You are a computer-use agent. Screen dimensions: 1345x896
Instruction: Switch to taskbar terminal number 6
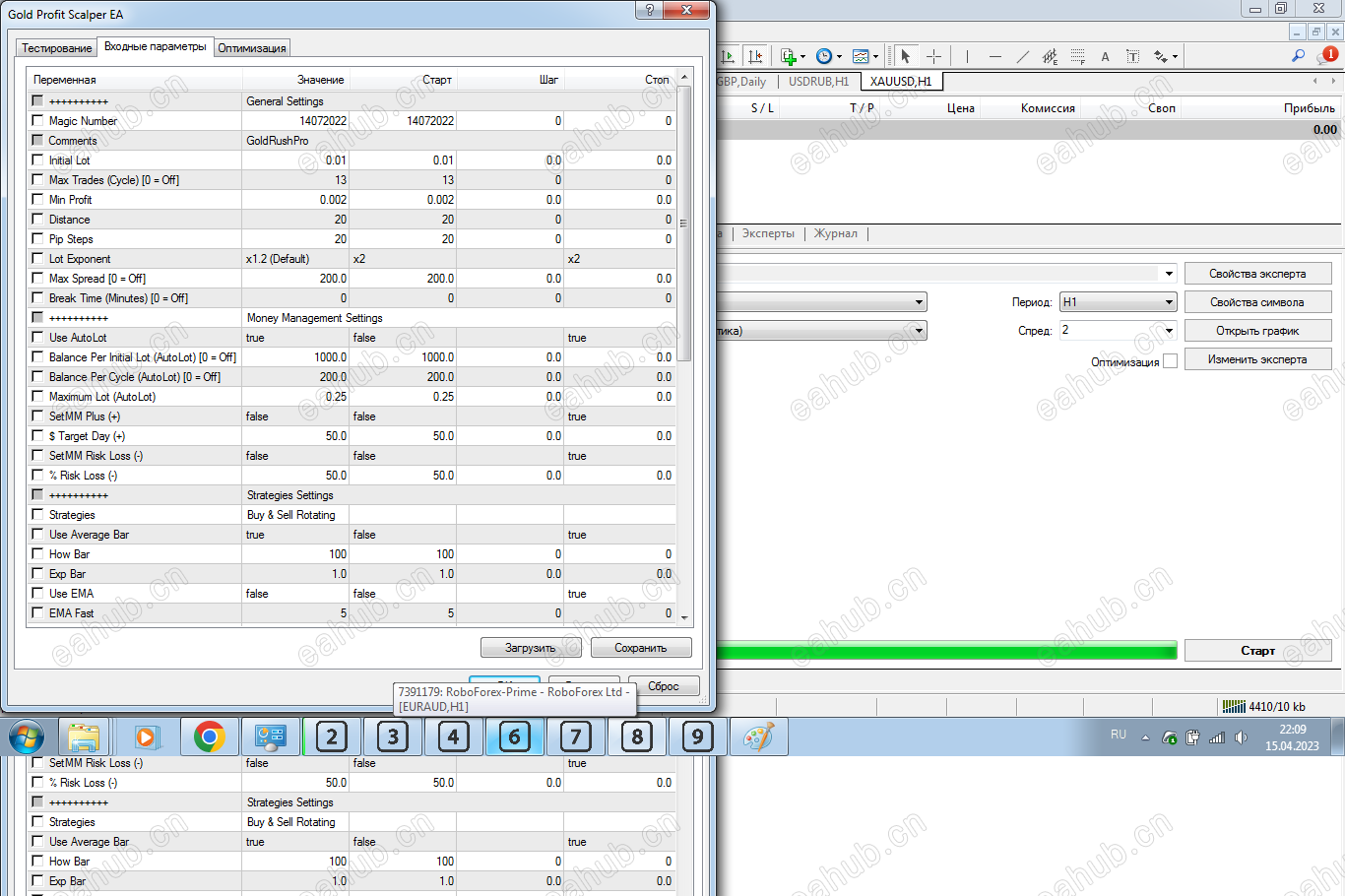[x=514, y=736]
